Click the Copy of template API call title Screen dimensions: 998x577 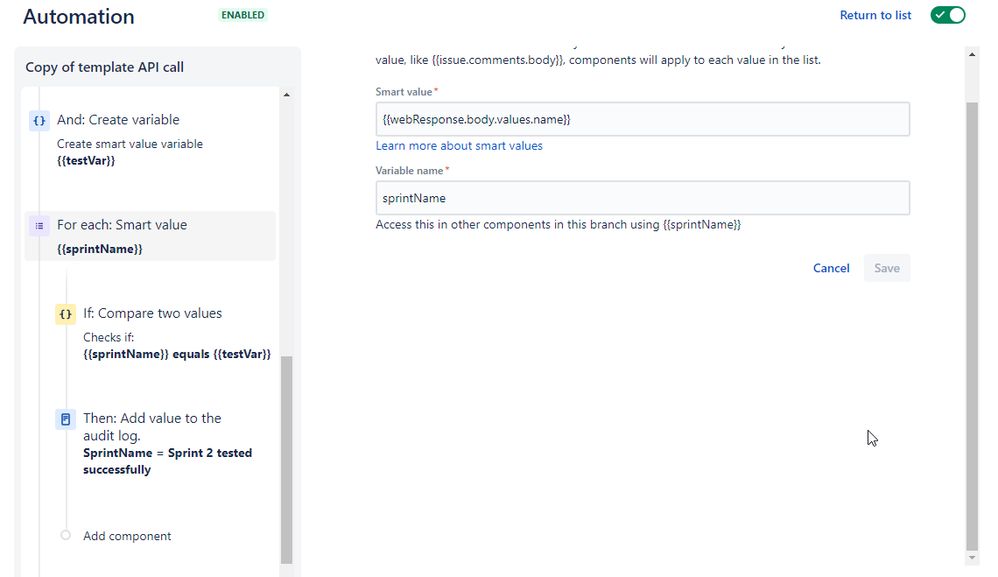(104, 67)
